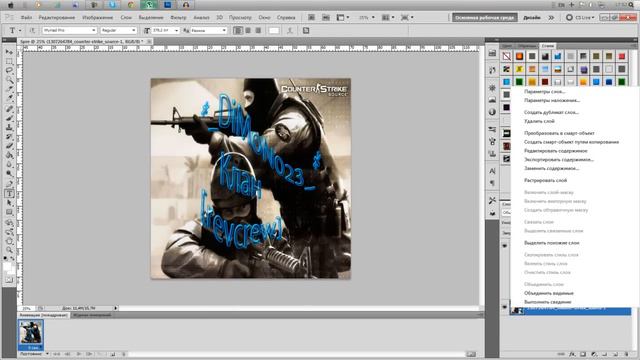Image resolution: width=640 pixels, height=360 pixels.
Task: Open the Файл menu
Action: tap(26, 18)
